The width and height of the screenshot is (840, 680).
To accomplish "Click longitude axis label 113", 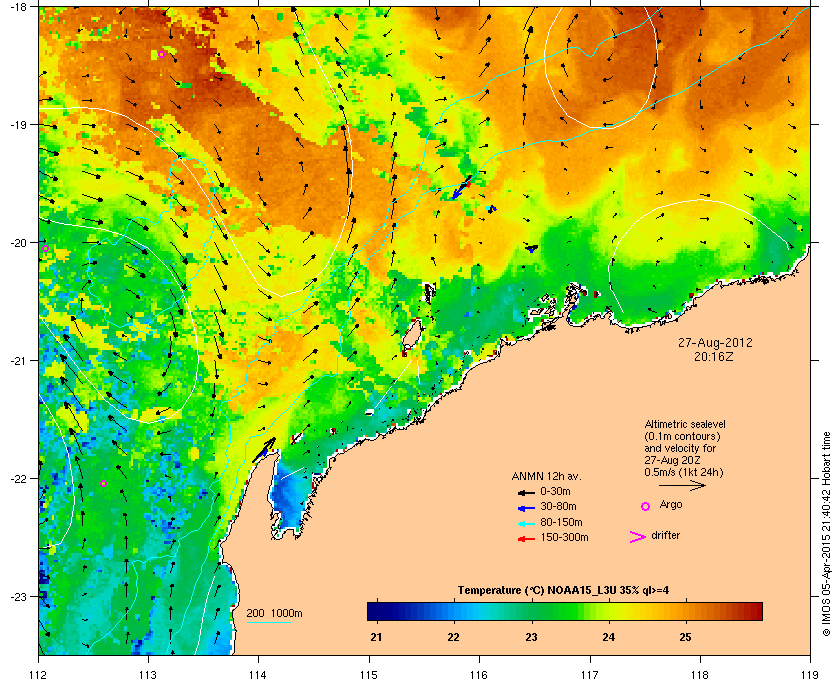I will click(148, 675).
